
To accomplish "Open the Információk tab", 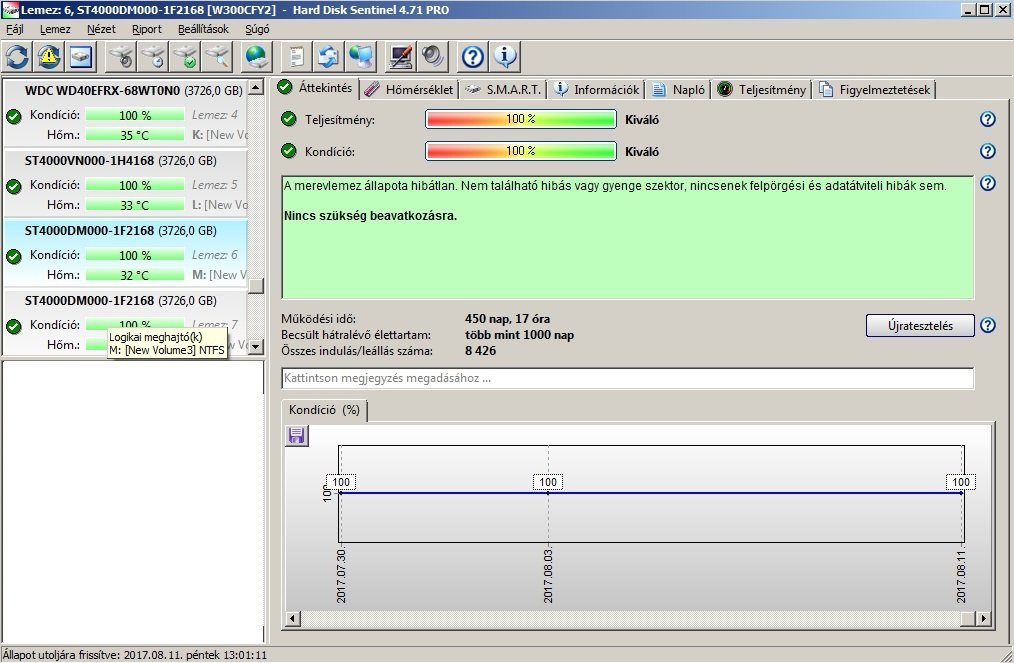I will [x=596, y=90].
